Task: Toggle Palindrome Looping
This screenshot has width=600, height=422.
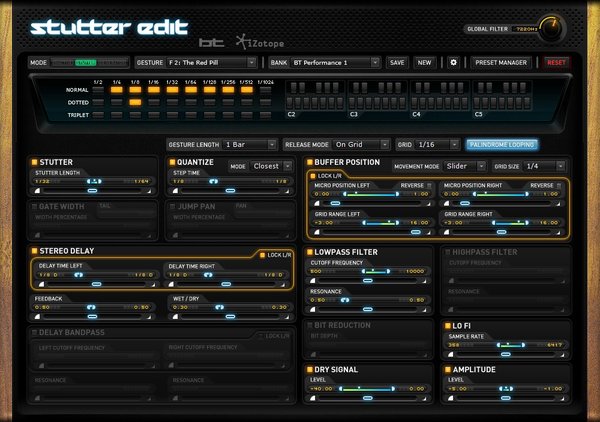Action: (x=502, y=145)
